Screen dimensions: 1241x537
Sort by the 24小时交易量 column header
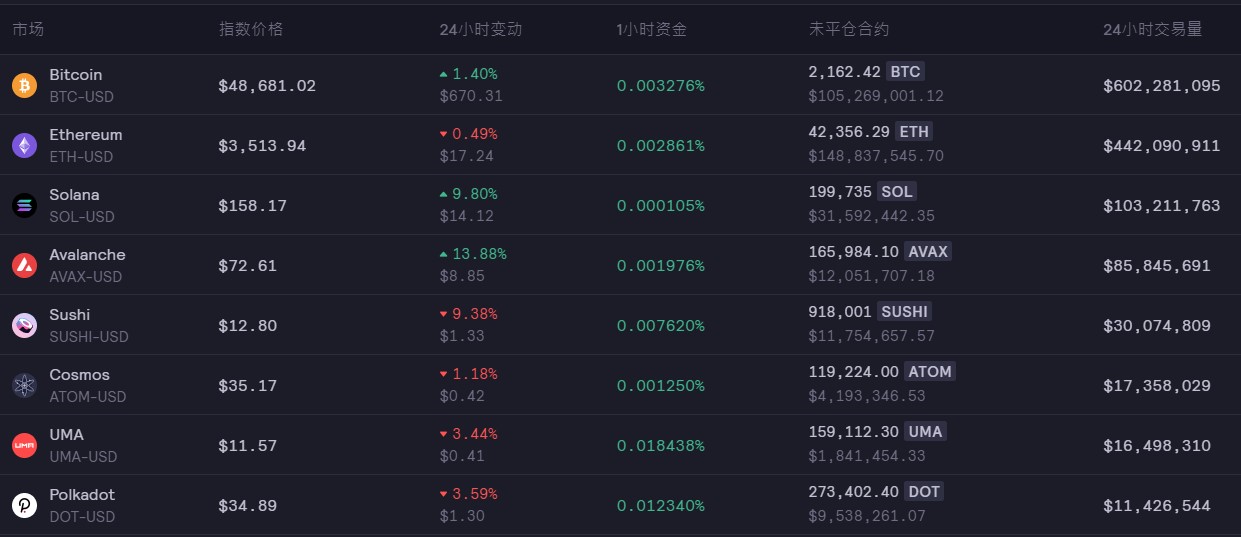[x=1153, y=29]
